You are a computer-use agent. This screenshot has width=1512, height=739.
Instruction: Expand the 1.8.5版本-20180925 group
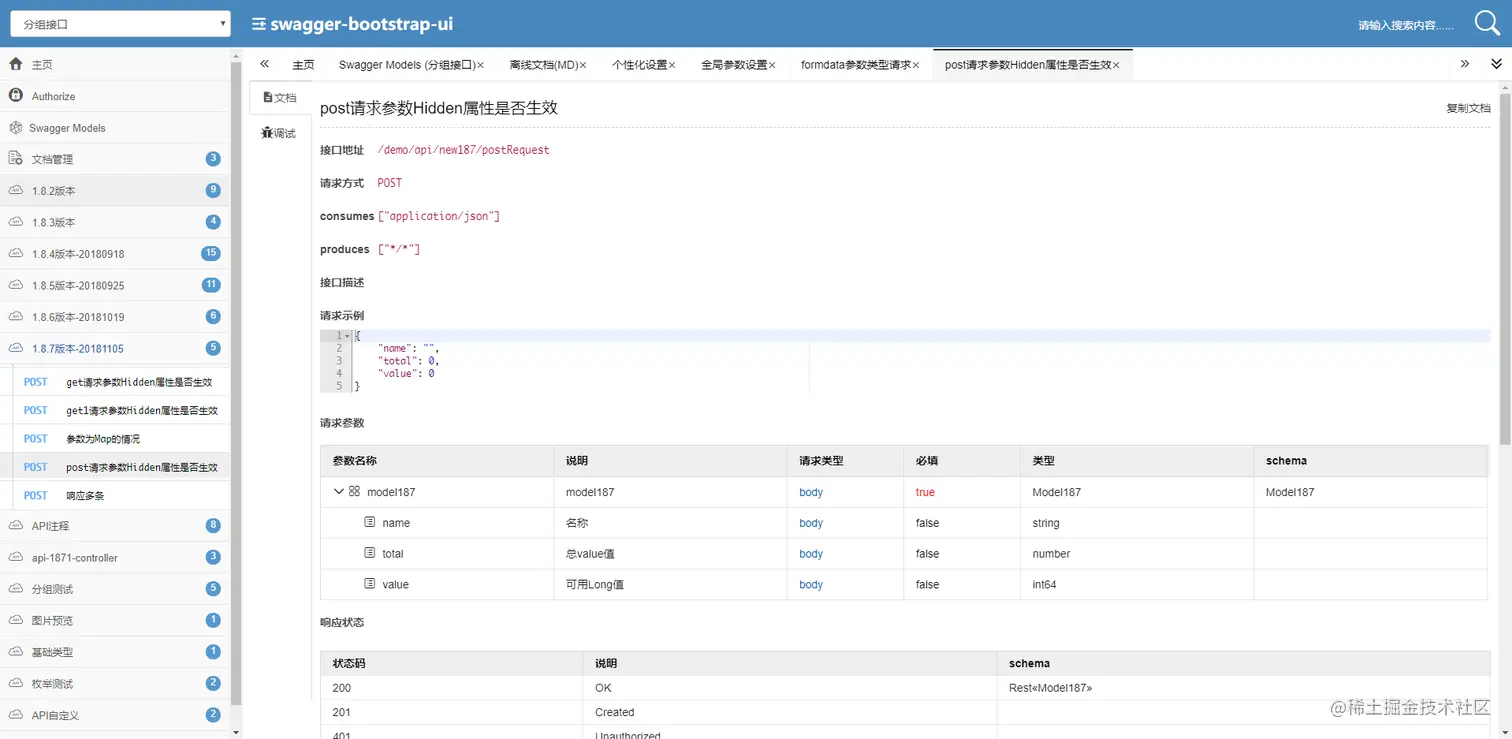[115, 285]
